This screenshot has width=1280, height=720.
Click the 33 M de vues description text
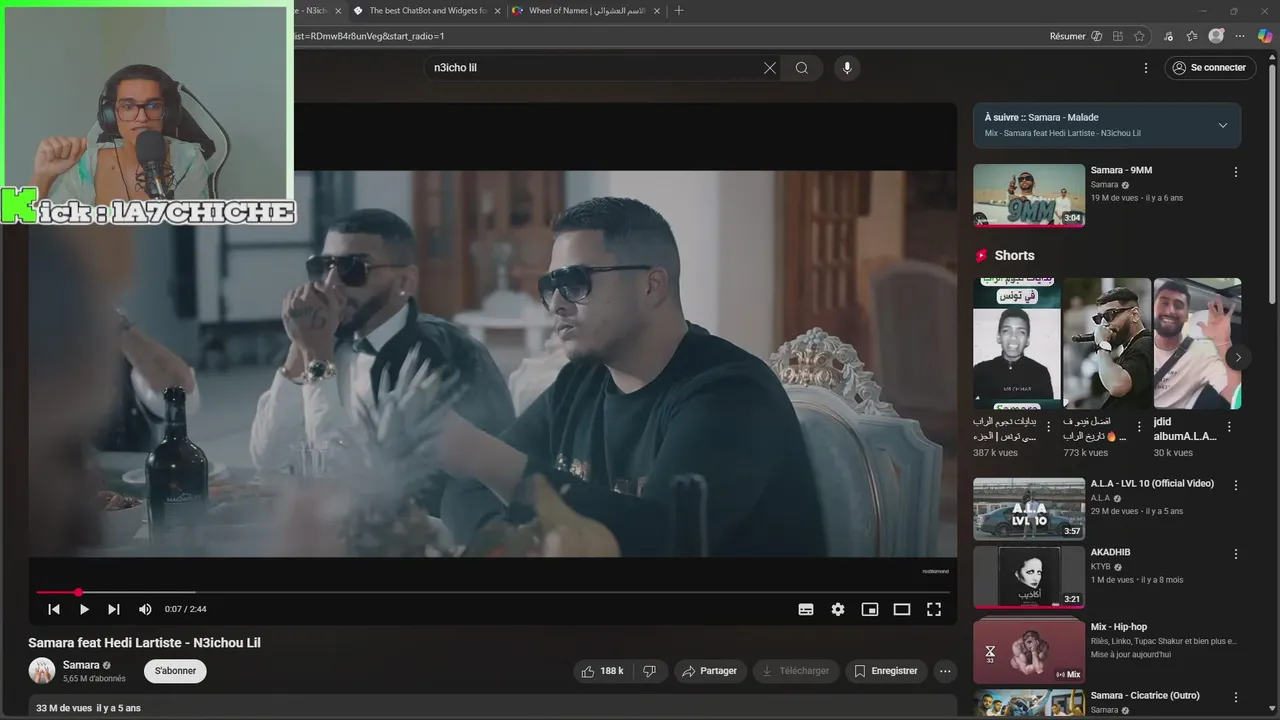[x=88, y=708]
